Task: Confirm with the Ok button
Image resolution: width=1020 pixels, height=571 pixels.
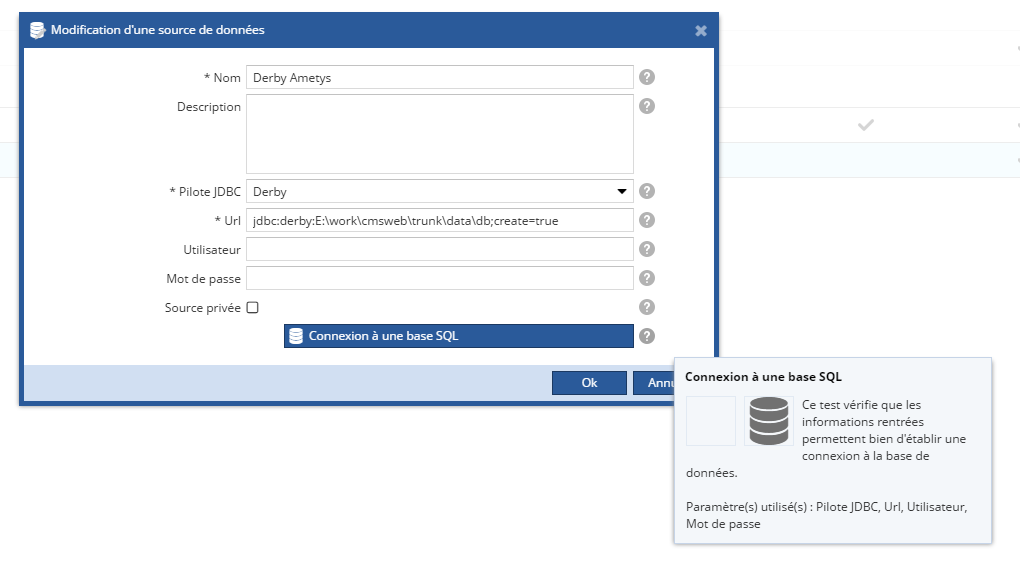Action: point(589,383)
